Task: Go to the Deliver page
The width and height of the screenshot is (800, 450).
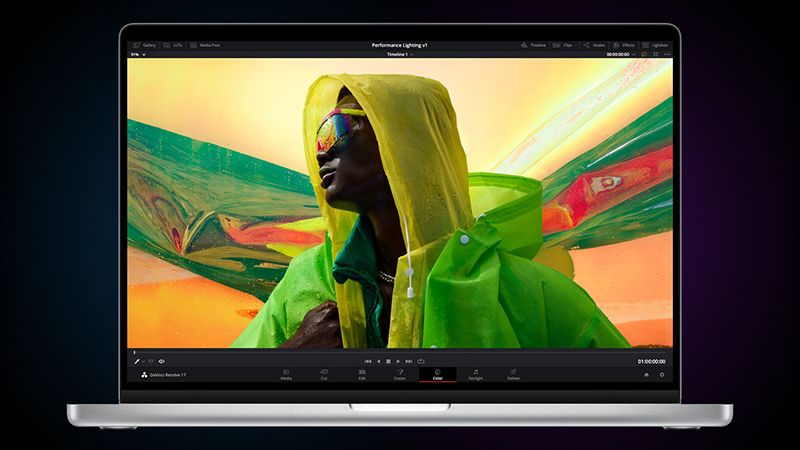Action: pos(513,374)
